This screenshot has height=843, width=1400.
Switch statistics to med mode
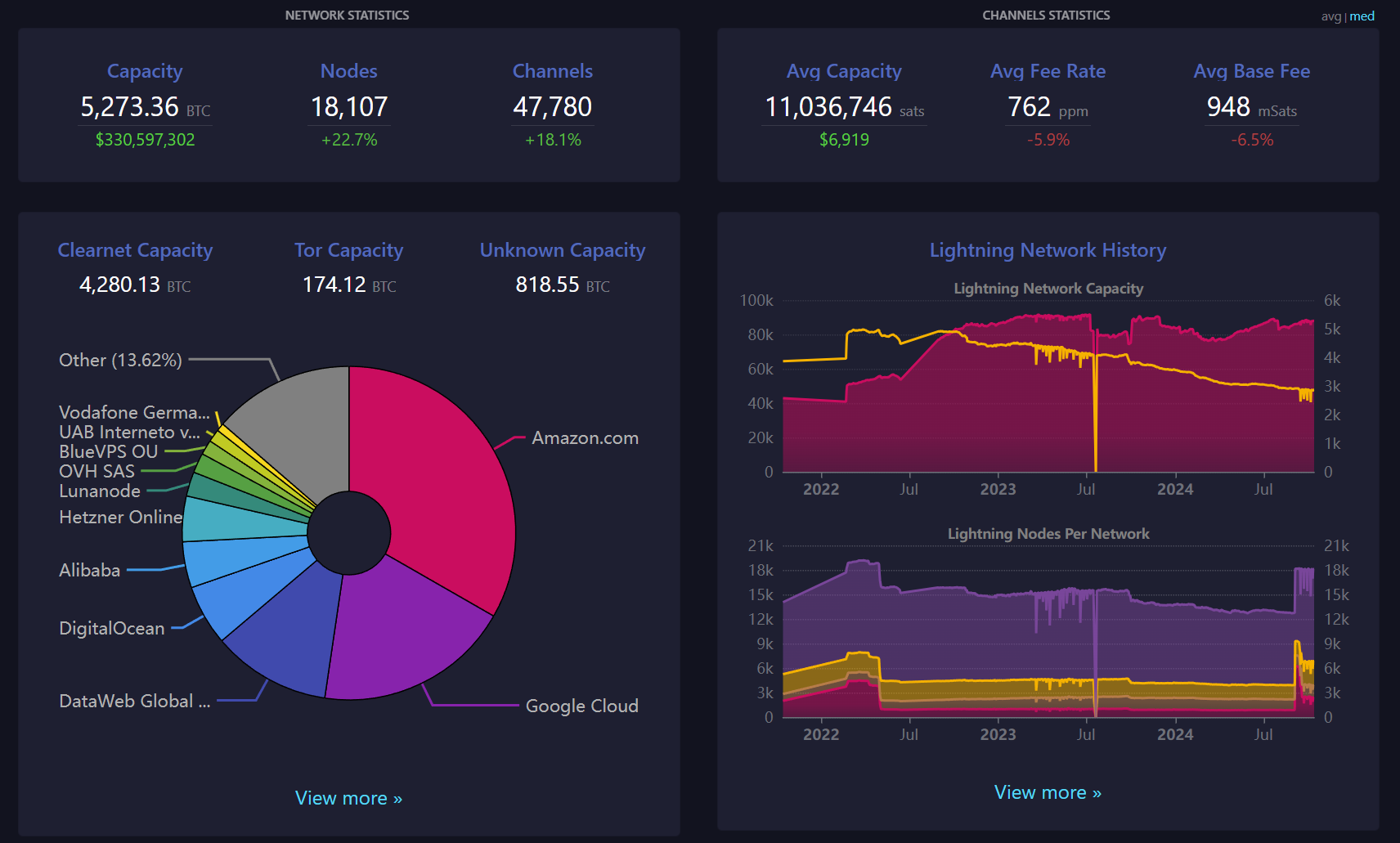(x=1362, y=16)
